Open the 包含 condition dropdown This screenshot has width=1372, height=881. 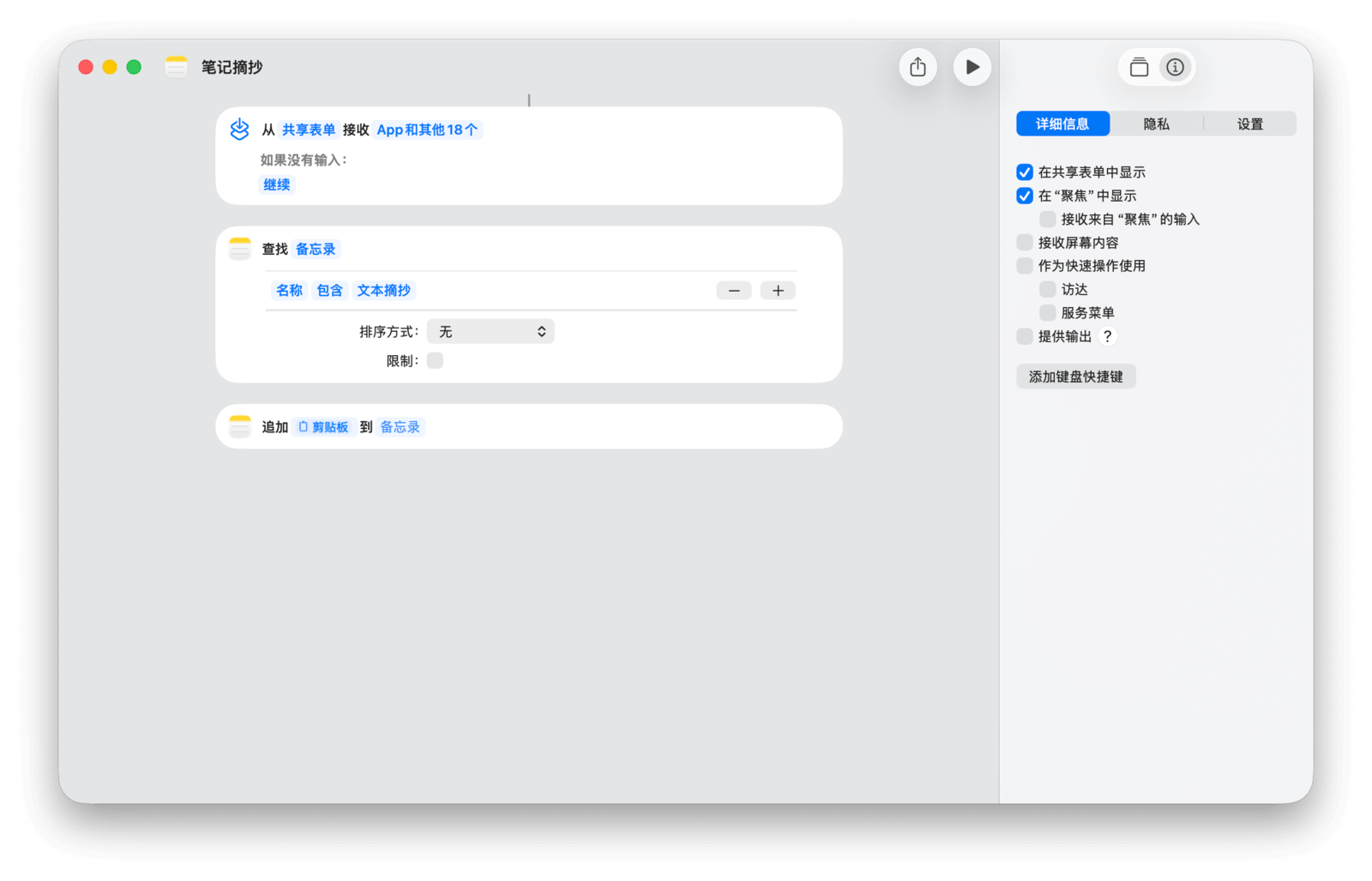pos(329,291)
